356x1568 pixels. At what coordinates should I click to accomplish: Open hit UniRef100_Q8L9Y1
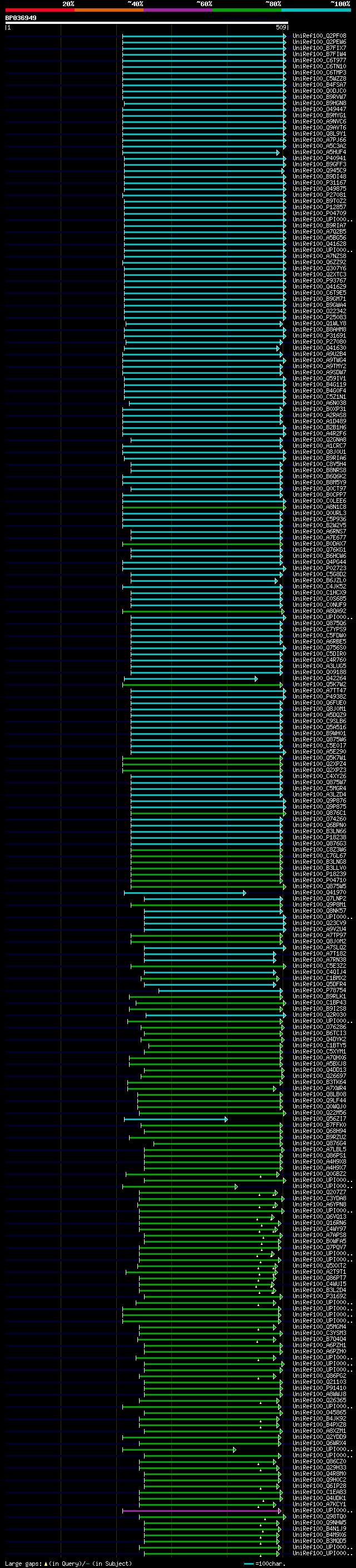click(x=319, y=134)
